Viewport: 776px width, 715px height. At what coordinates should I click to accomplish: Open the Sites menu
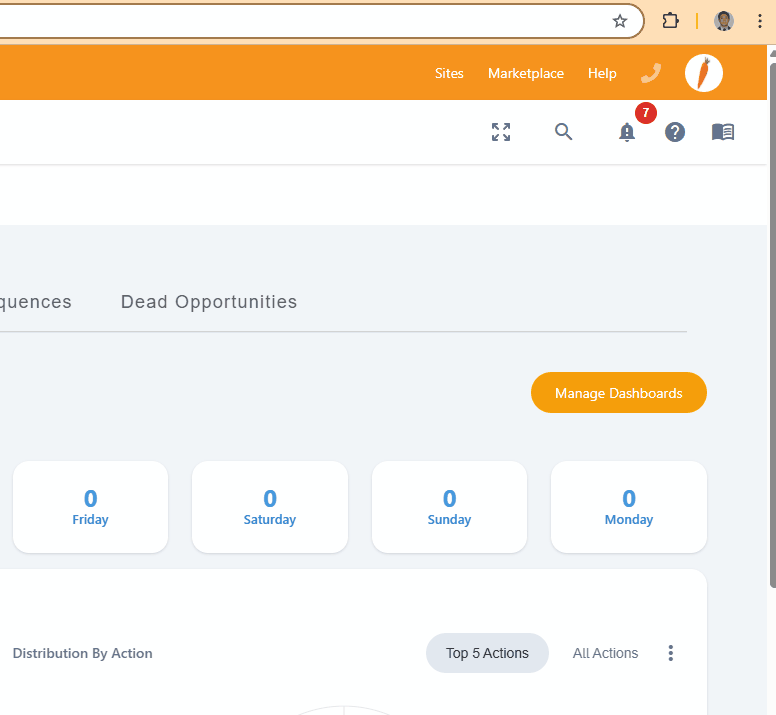[x=449, y=73]
